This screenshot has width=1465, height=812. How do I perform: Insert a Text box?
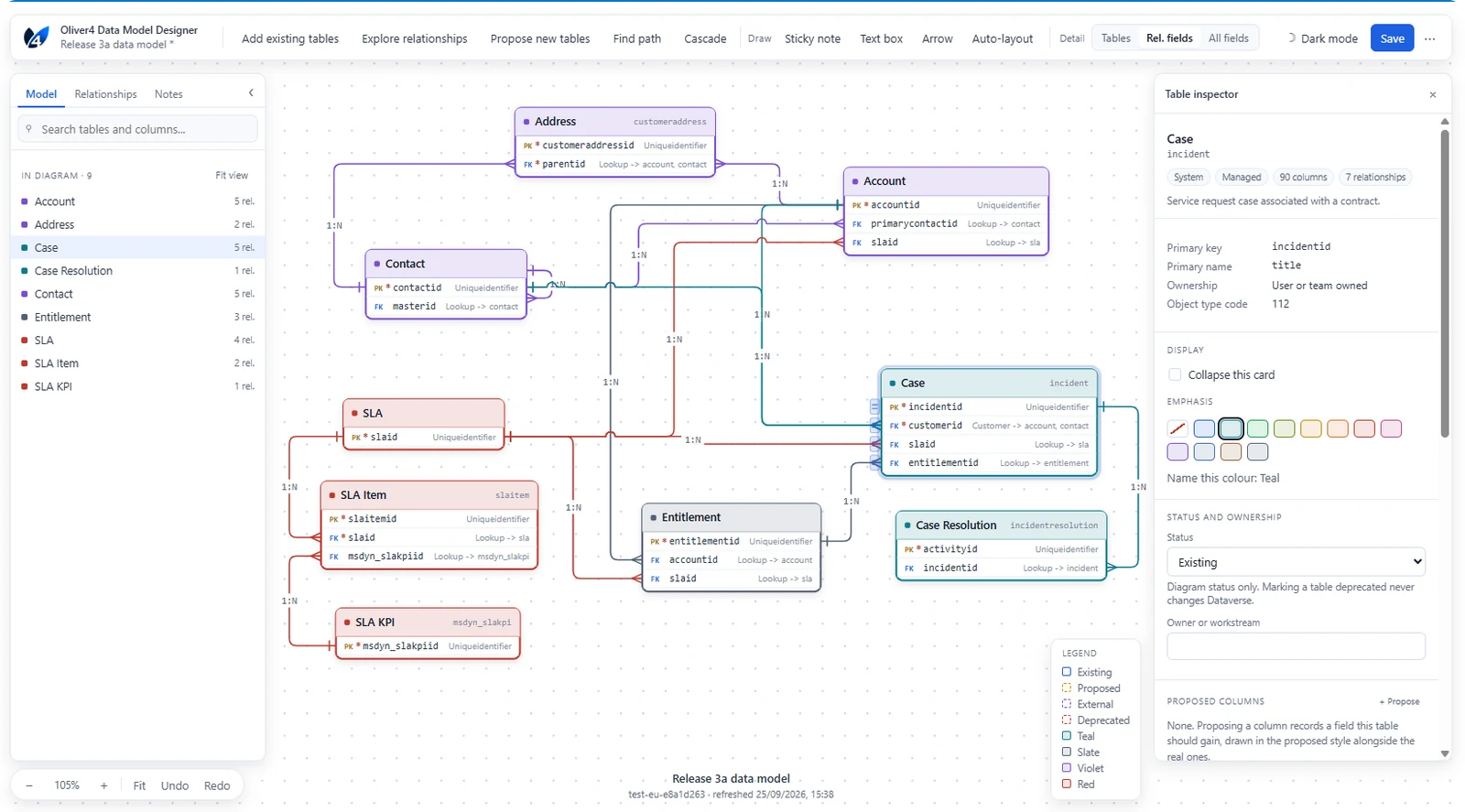(x=881, y=38)
